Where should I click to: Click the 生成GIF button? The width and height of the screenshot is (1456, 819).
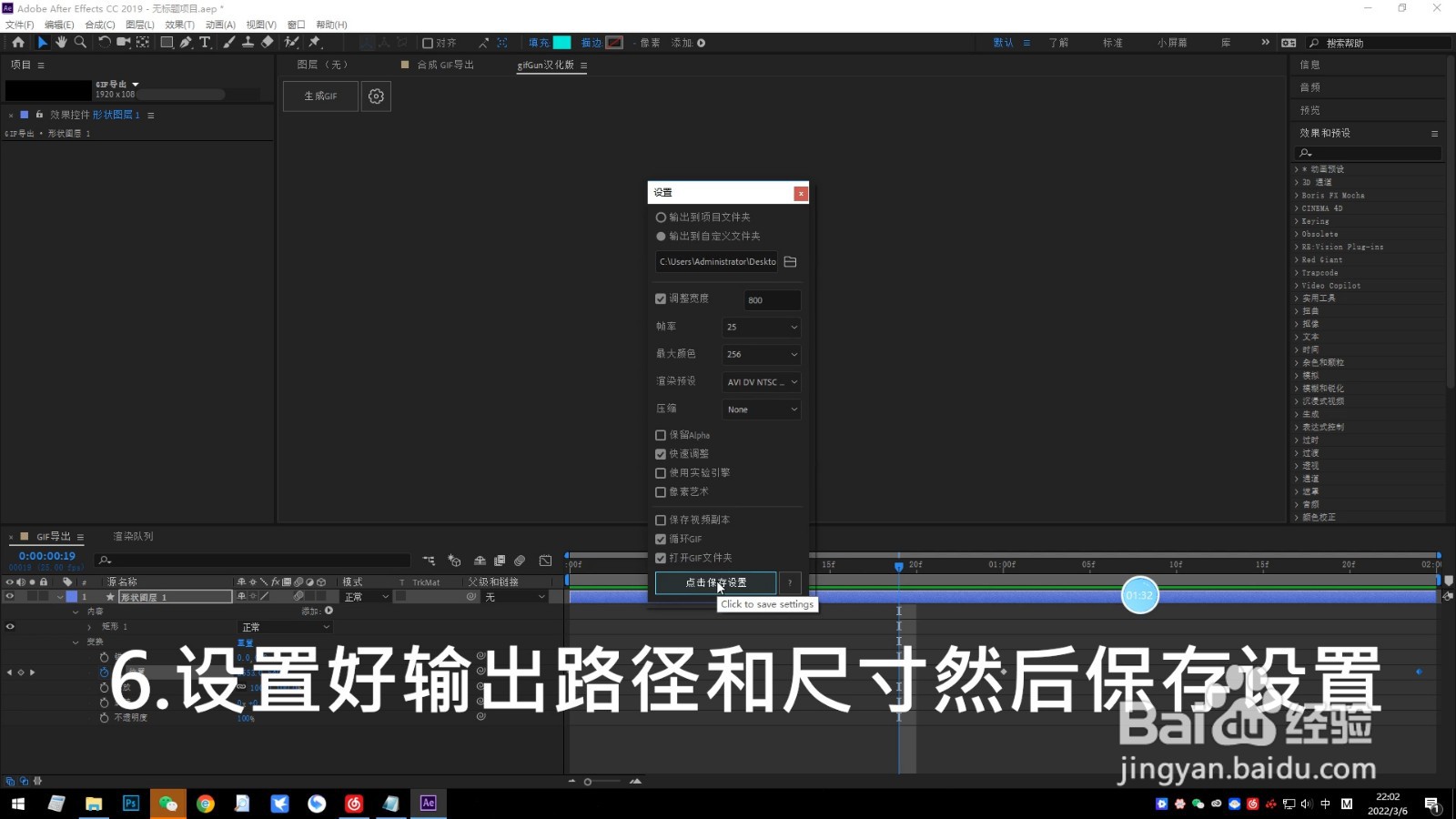pos(320,96)
